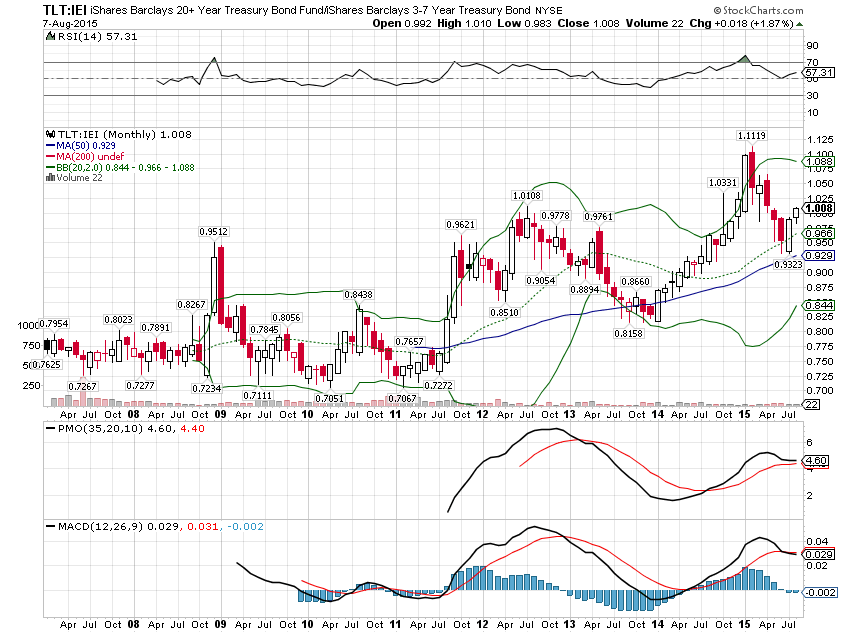Image resolution: width=850 pixels, height=633 pixels.
Task: Click the 0.7272 low price label
Action: point(438,385)
